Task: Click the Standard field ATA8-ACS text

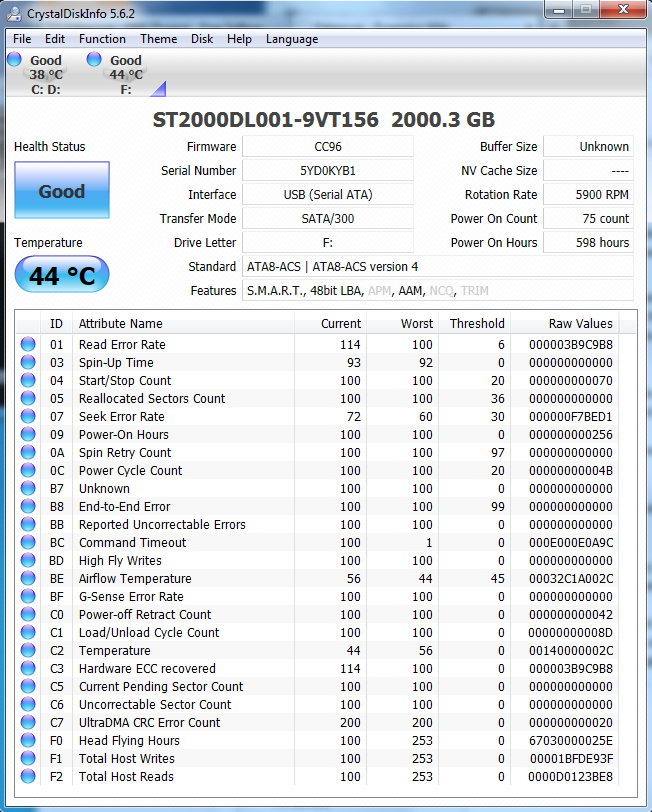Action: tap(438, 267)
